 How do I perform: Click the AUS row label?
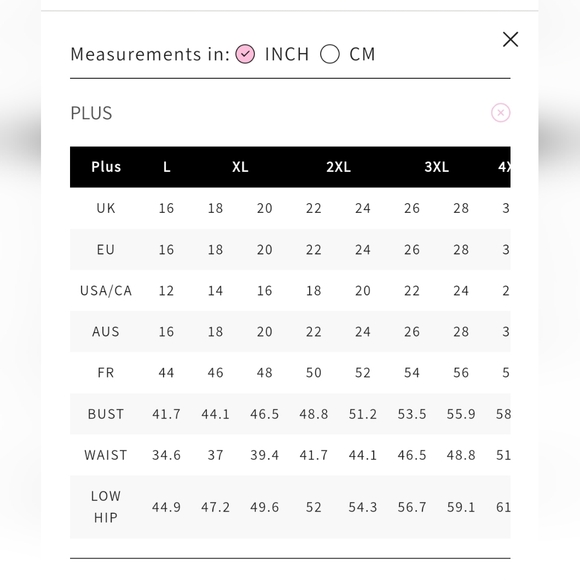point(106,332)
